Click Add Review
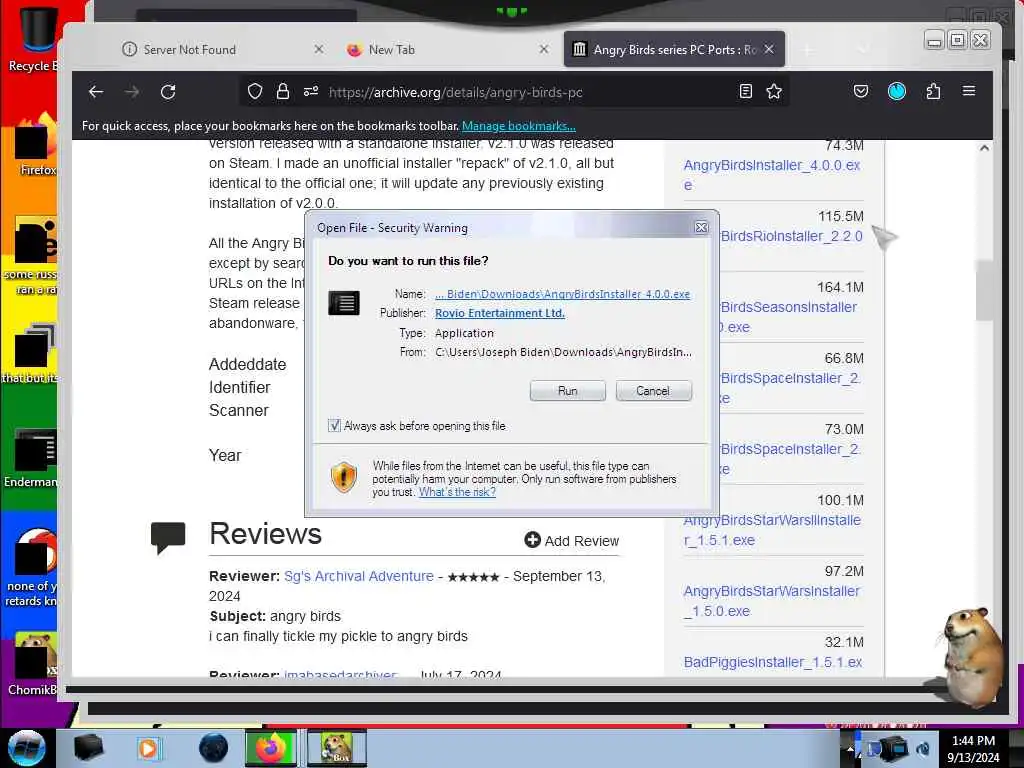1024x768 pixels. [571, 541]
